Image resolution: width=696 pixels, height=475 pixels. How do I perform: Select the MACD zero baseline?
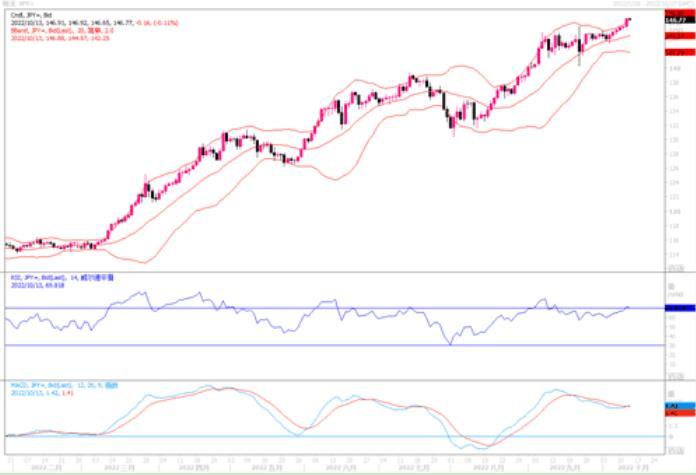point(335,436)
